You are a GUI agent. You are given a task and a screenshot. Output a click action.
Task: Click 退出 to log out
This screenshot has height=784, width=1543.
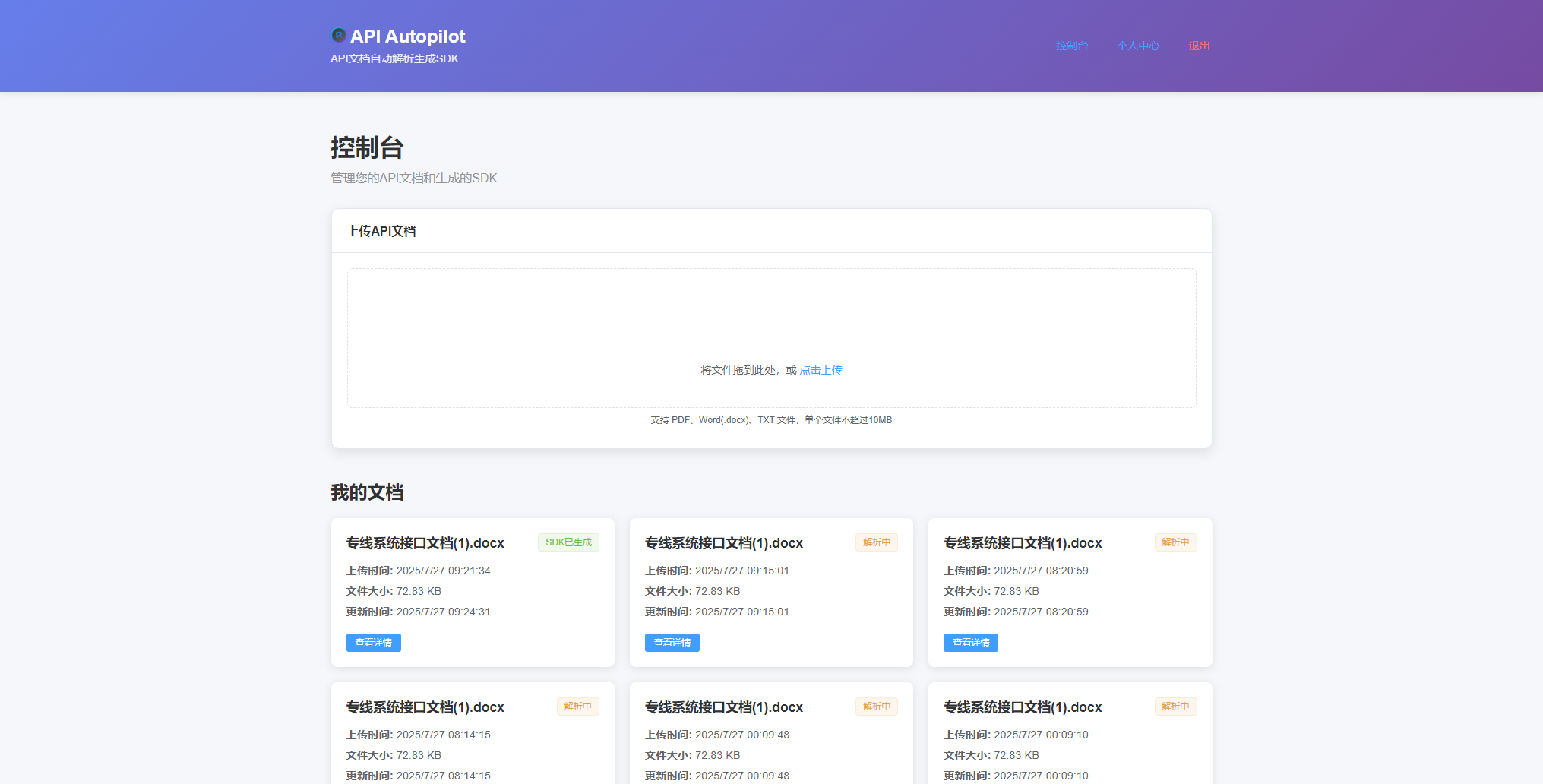tap(1199, 45)
